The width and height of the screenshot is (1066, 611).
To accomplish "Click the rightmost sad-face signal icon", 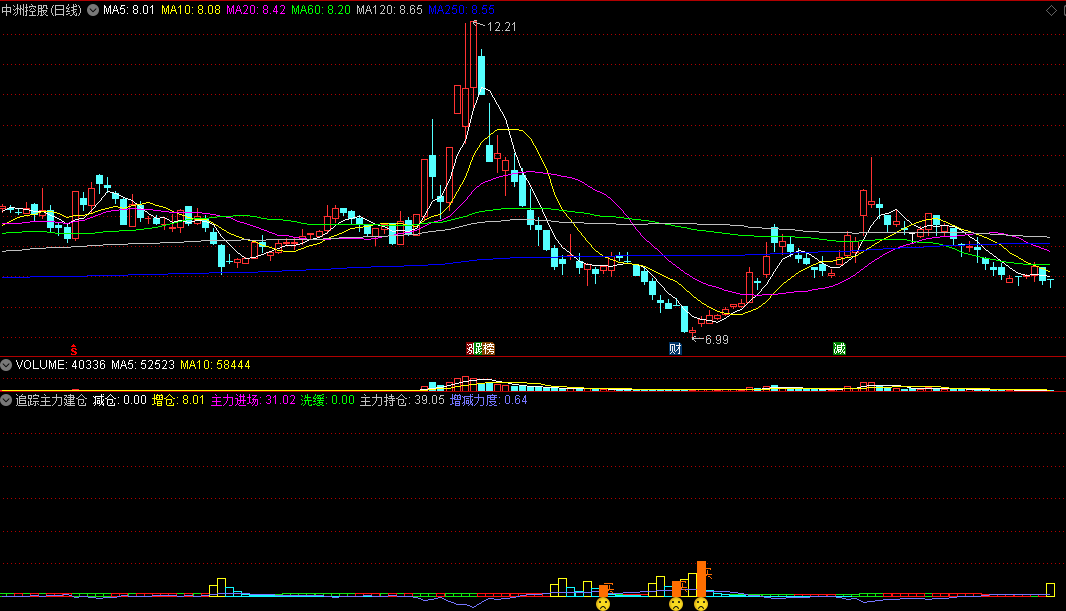I will point(701,604).
